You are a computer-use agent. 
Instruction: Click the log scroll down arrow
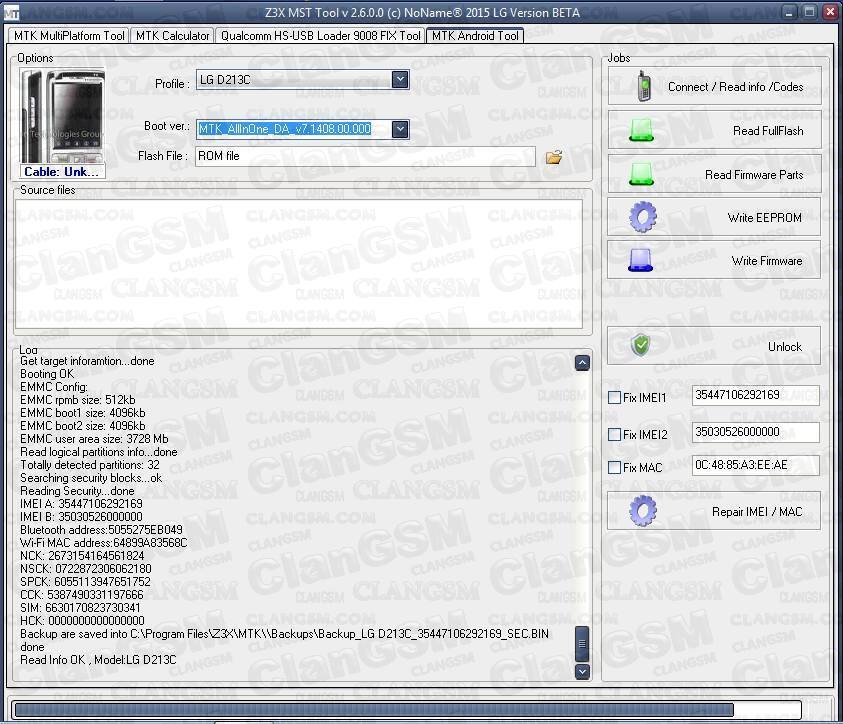tap(582, 671)
